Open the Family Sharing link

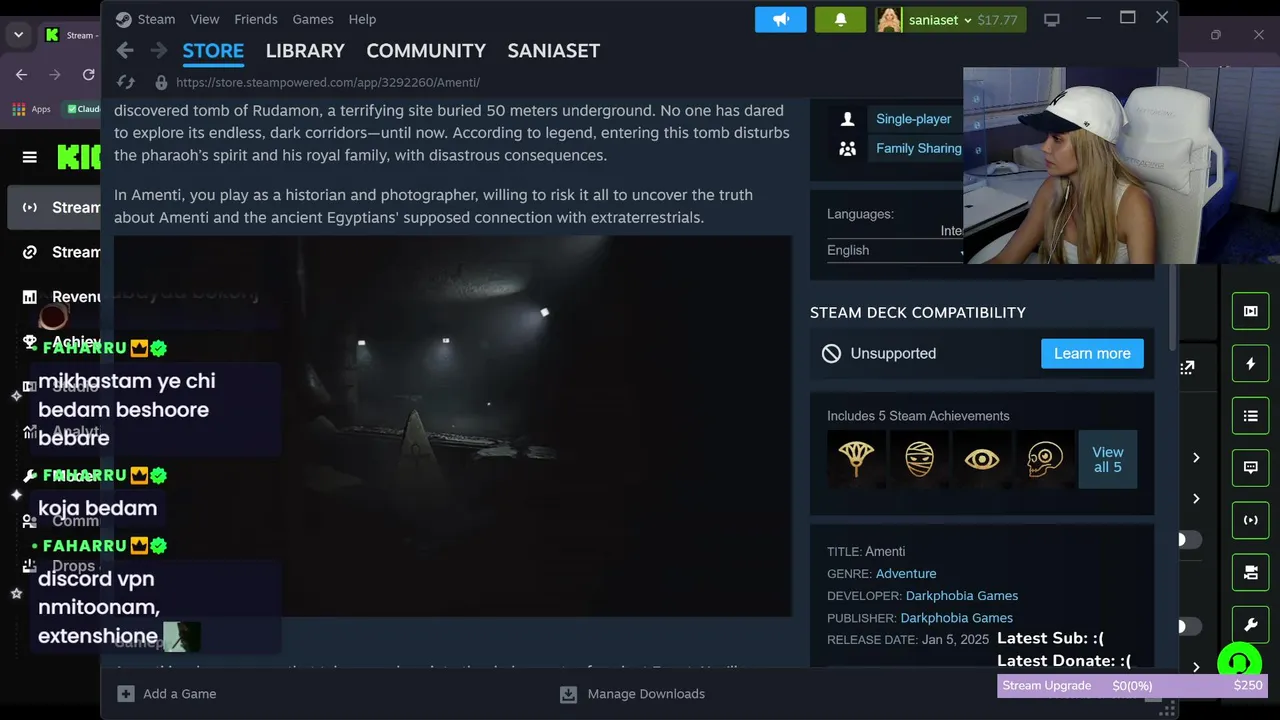click(x=919, y=148)
